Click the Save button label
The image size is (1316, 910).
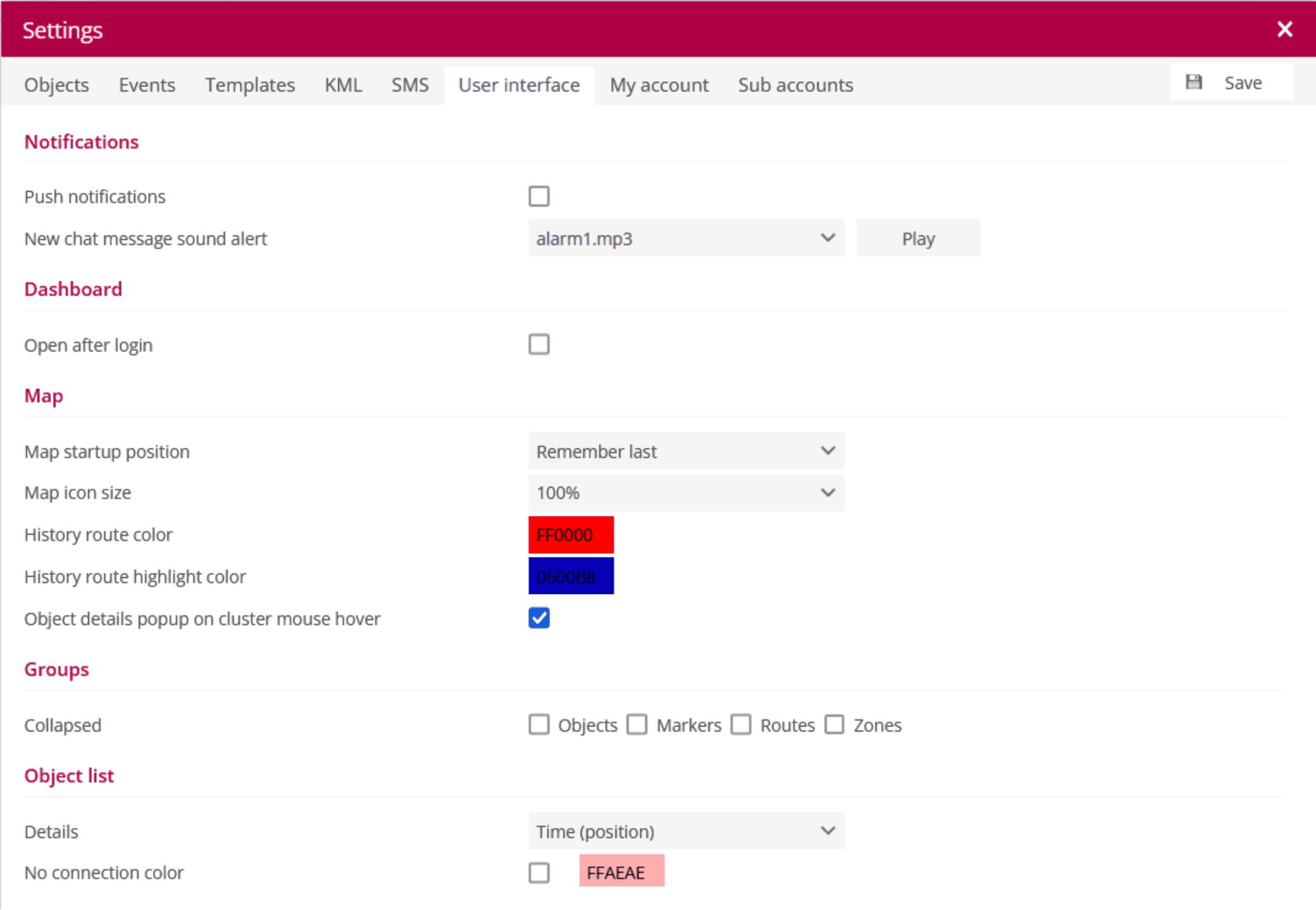point(1243,83)
